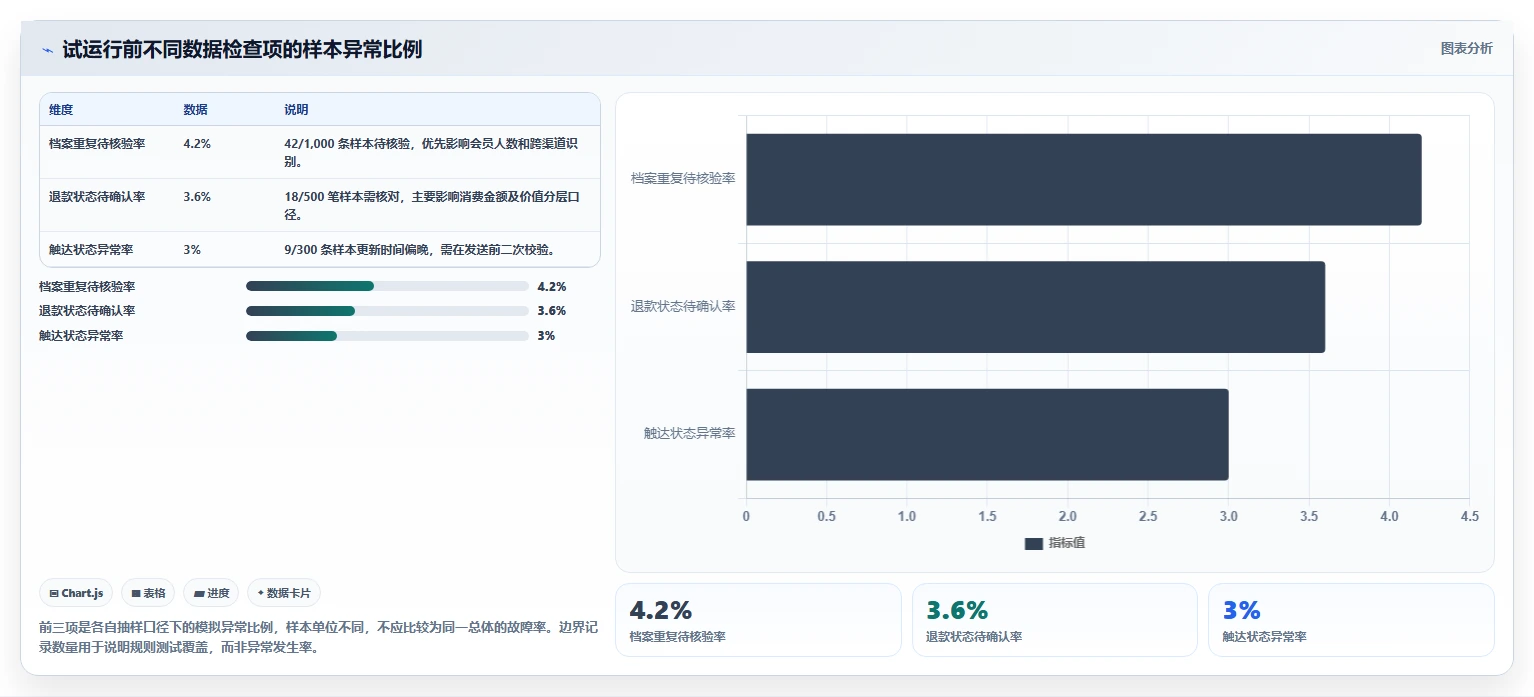Click the 图表分析 label
The image size is (1534, 697).
pyautogui.click(x=1466, y=48)
